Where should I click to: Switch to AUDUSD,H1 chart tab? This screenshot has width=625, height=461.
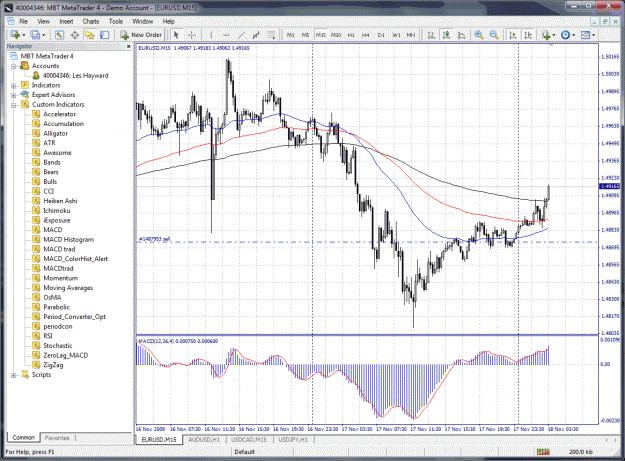coord(204,439)
